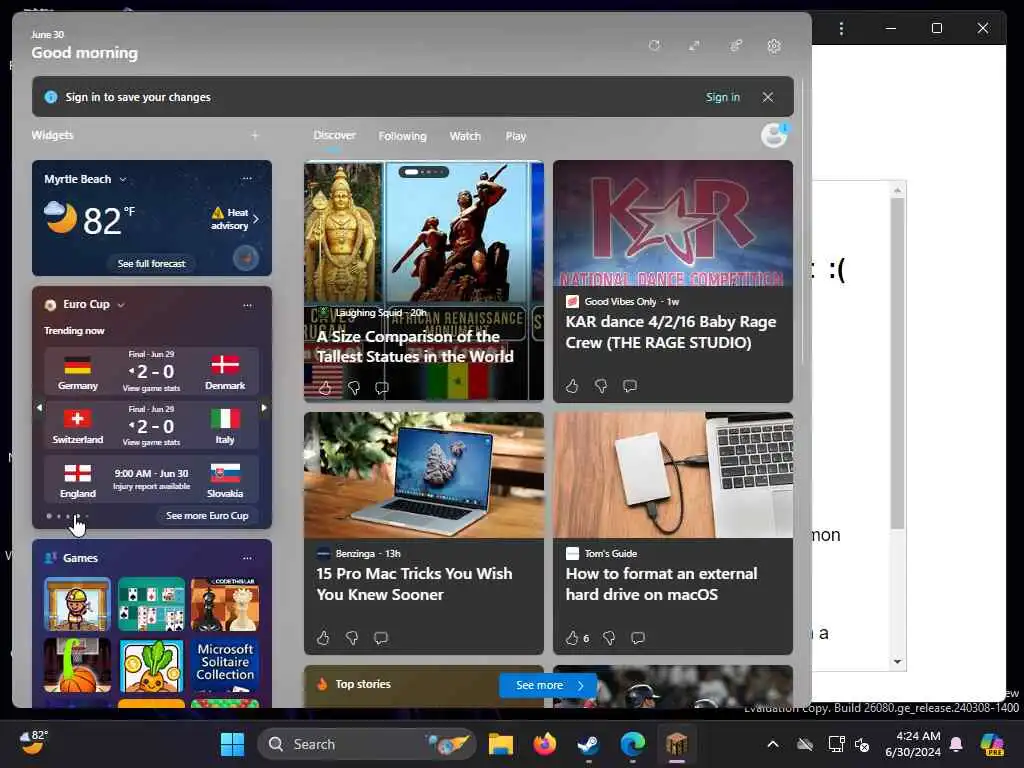View game stats for Switzerland vs Italy

[151, 442]
